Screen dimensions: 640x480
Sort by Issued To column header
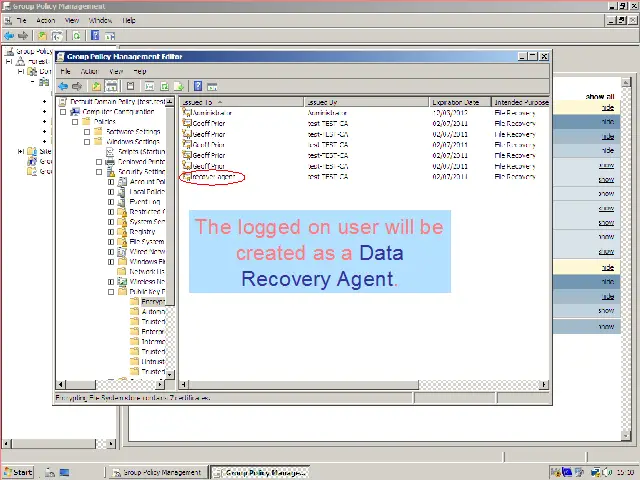click(x=242, y=102)
